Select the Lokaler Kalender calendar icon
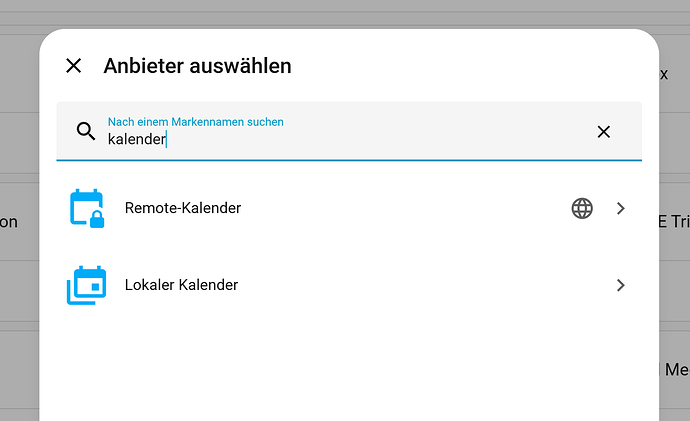Screen dimensions: 690x421 [87, 285]
